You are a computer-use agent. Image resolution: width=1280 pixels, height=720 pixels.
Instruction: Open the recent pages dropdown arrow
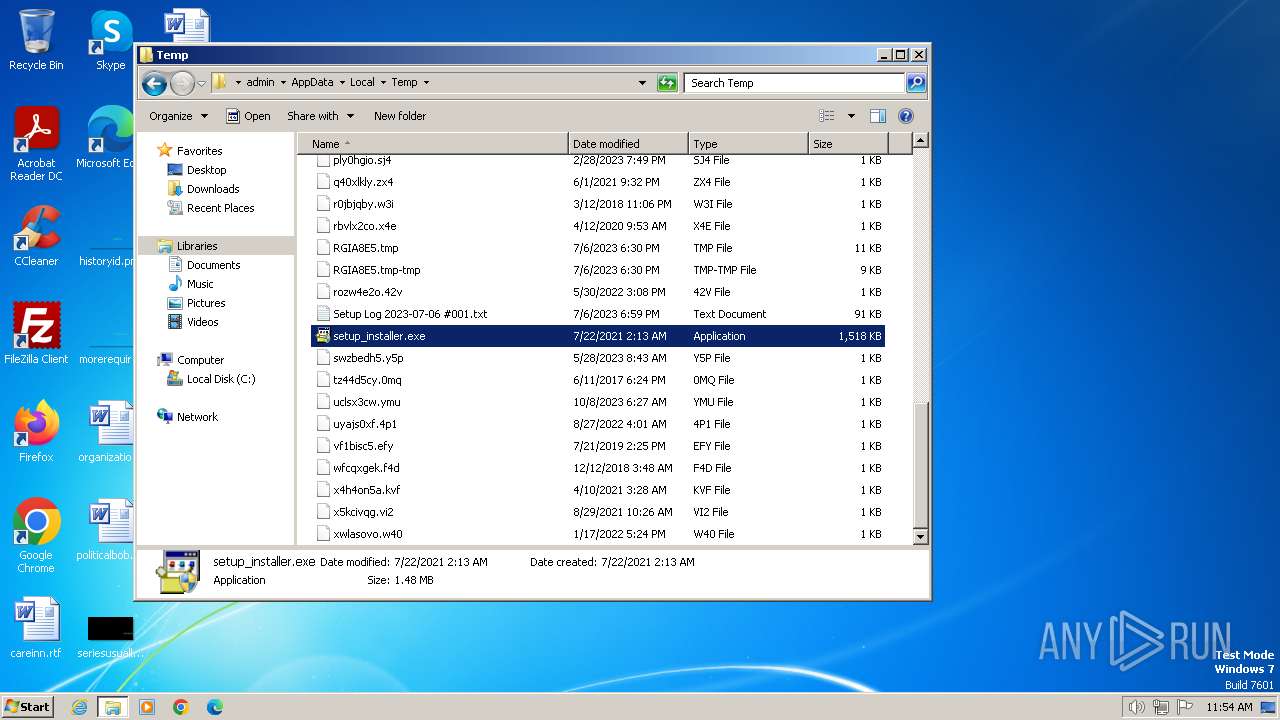tap(201, 83)
